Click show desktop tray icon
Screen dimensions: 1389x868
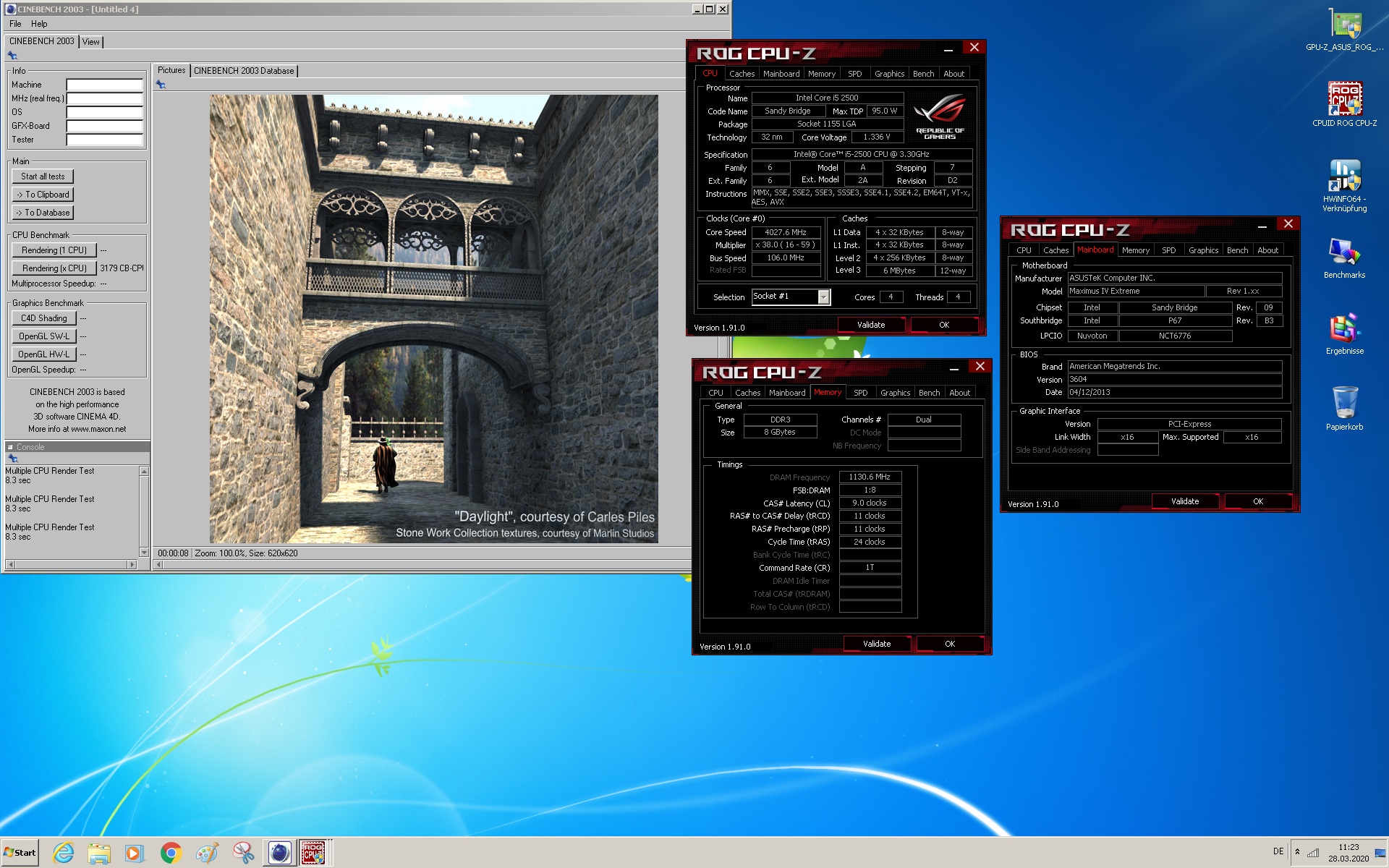click(x=1380, y=852)
